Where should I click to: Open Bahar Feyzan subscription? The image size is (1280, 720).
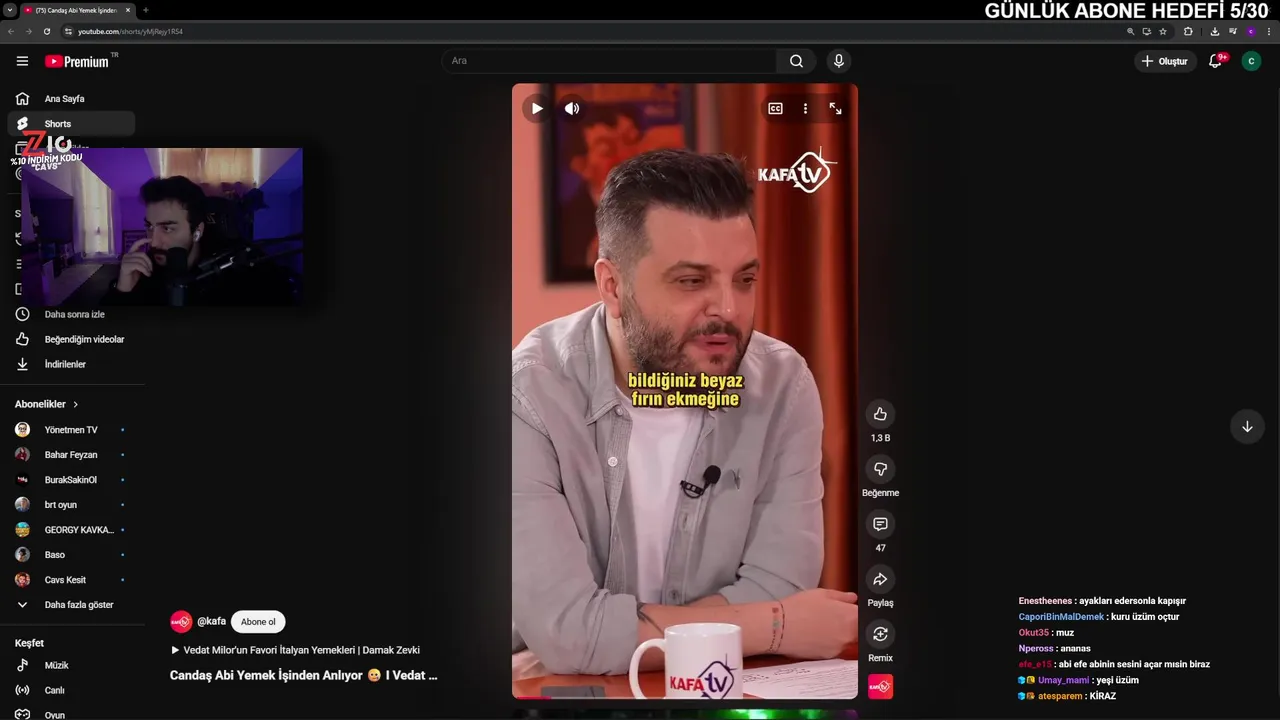coord(71,455)
